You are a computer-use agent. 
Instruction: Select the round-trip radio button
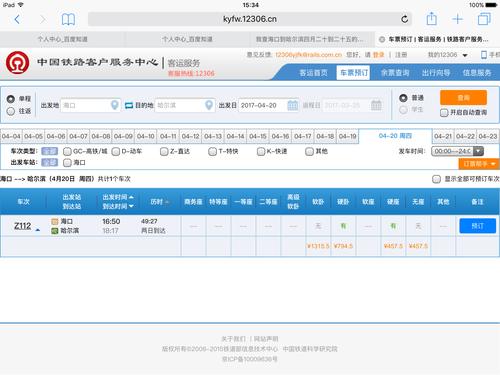tap(11, 111)
